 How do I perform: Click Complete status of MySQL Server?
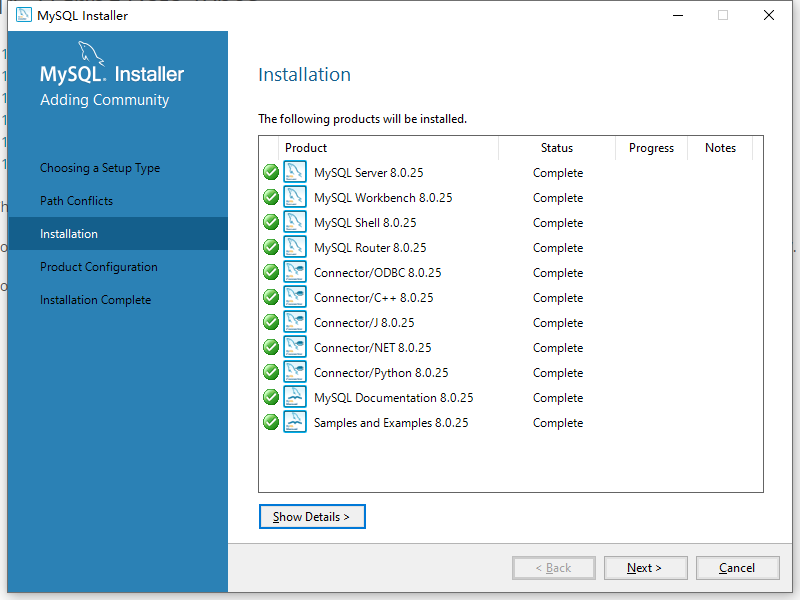(558, 173)
